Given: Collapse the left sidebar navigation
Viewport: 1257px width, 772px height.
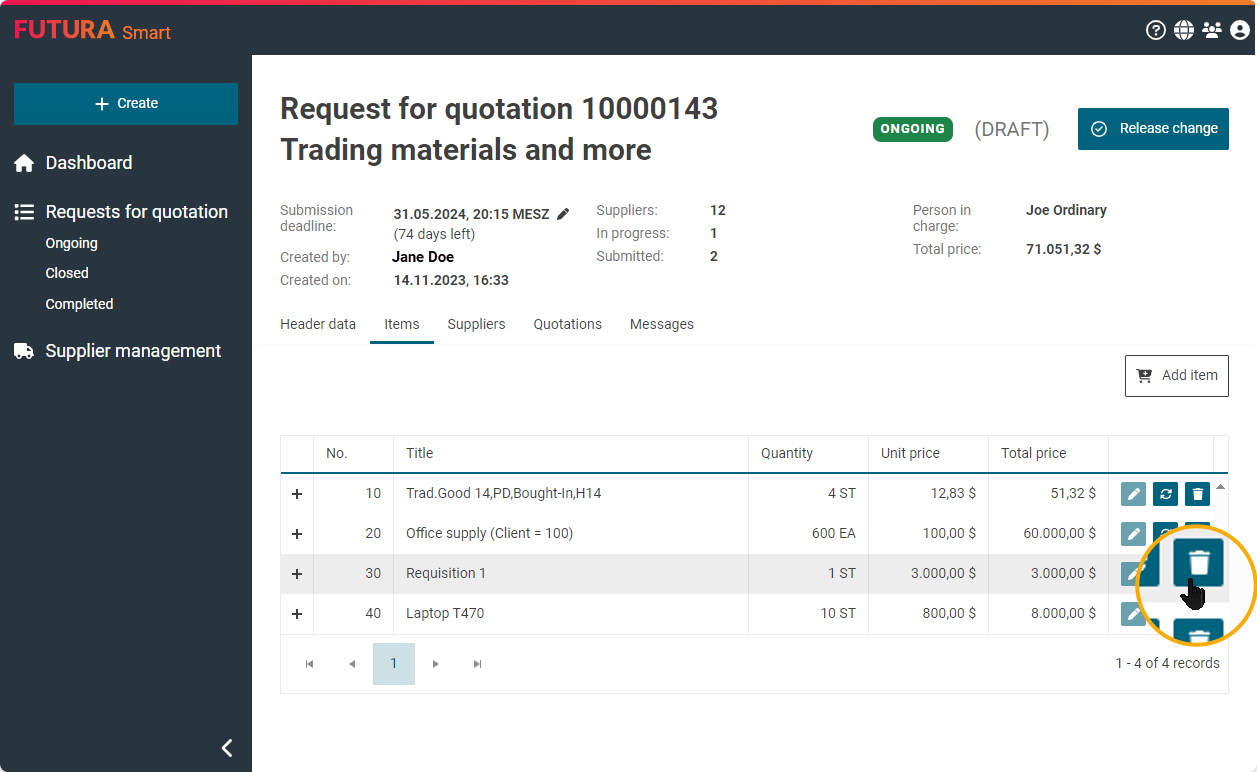Looking at the screenshot, I should 227,748.
